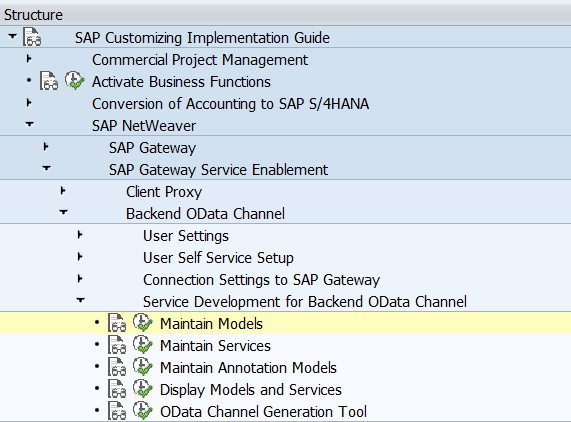Expand the Commercial Project Management node
The height and width of the screenshot is (422, 571).
pyautogui.click(x=29, y=59)
